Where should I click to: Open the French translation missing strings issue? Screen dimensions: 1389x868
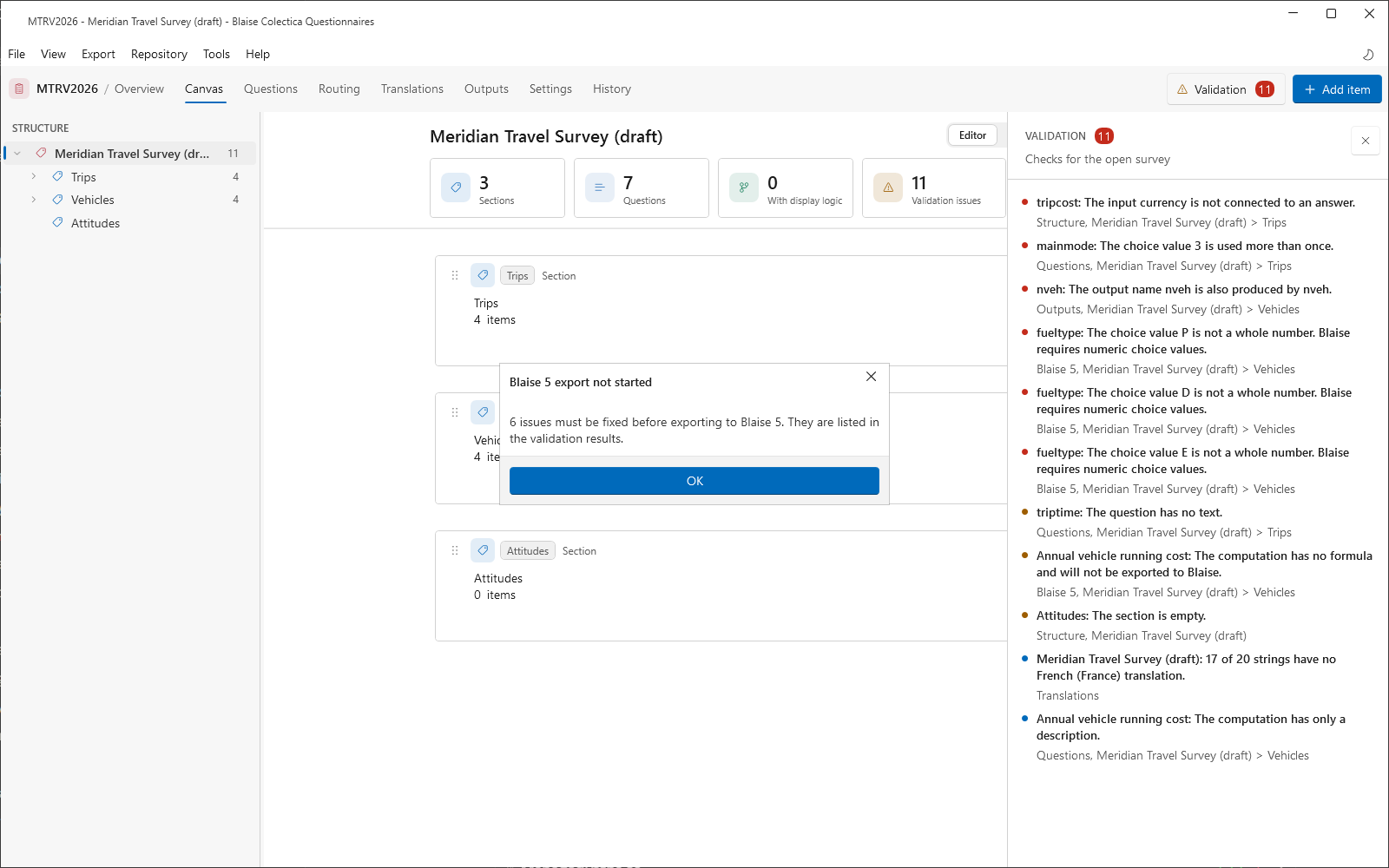point(1198,677)
